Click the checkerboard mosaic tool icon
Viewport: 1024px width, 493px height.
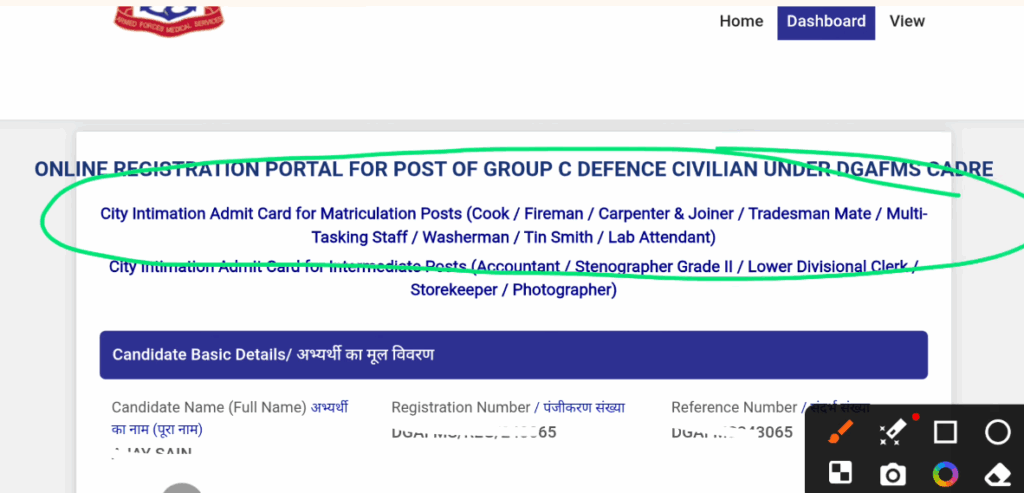842,473
